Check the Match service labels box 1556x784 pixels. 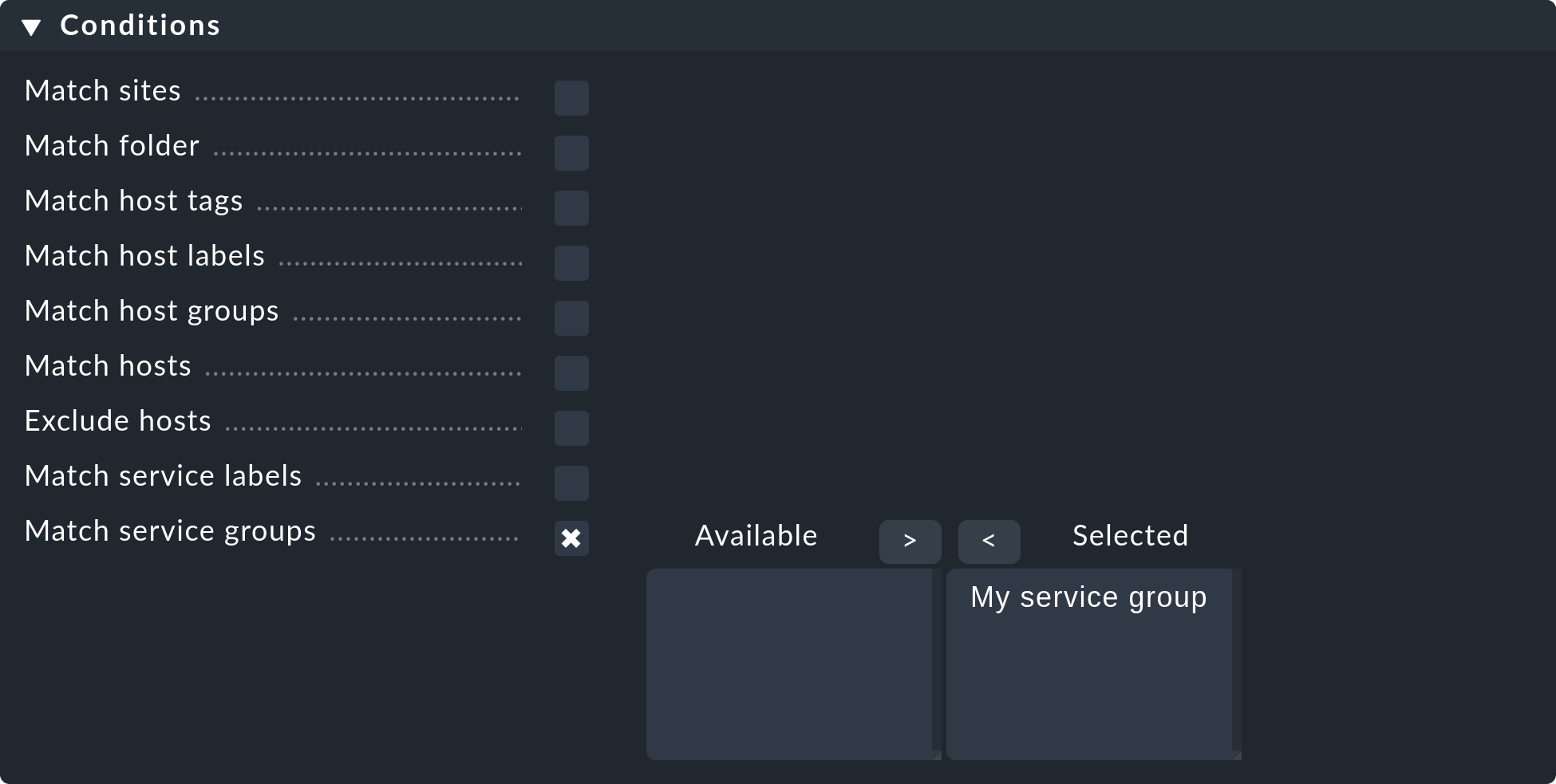[x=571, y=483]
